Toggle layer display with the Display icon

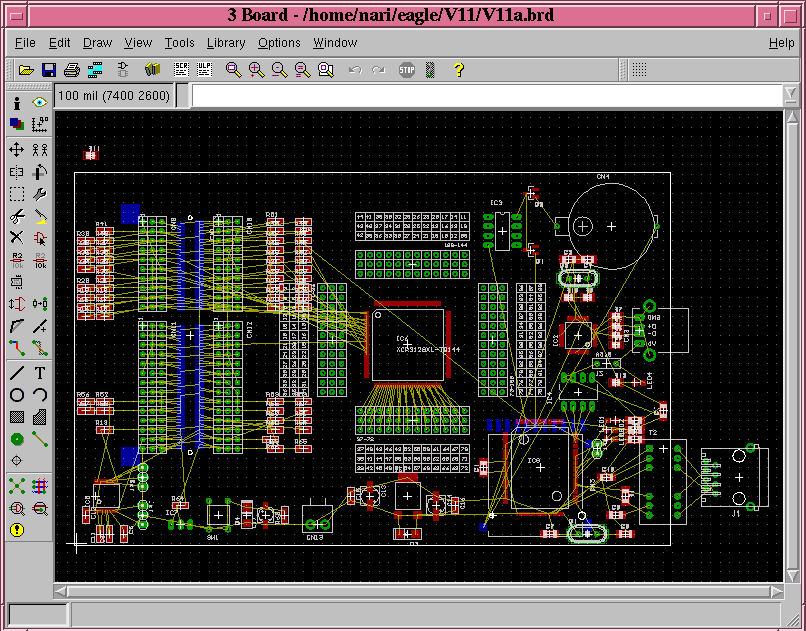point(17,124)
